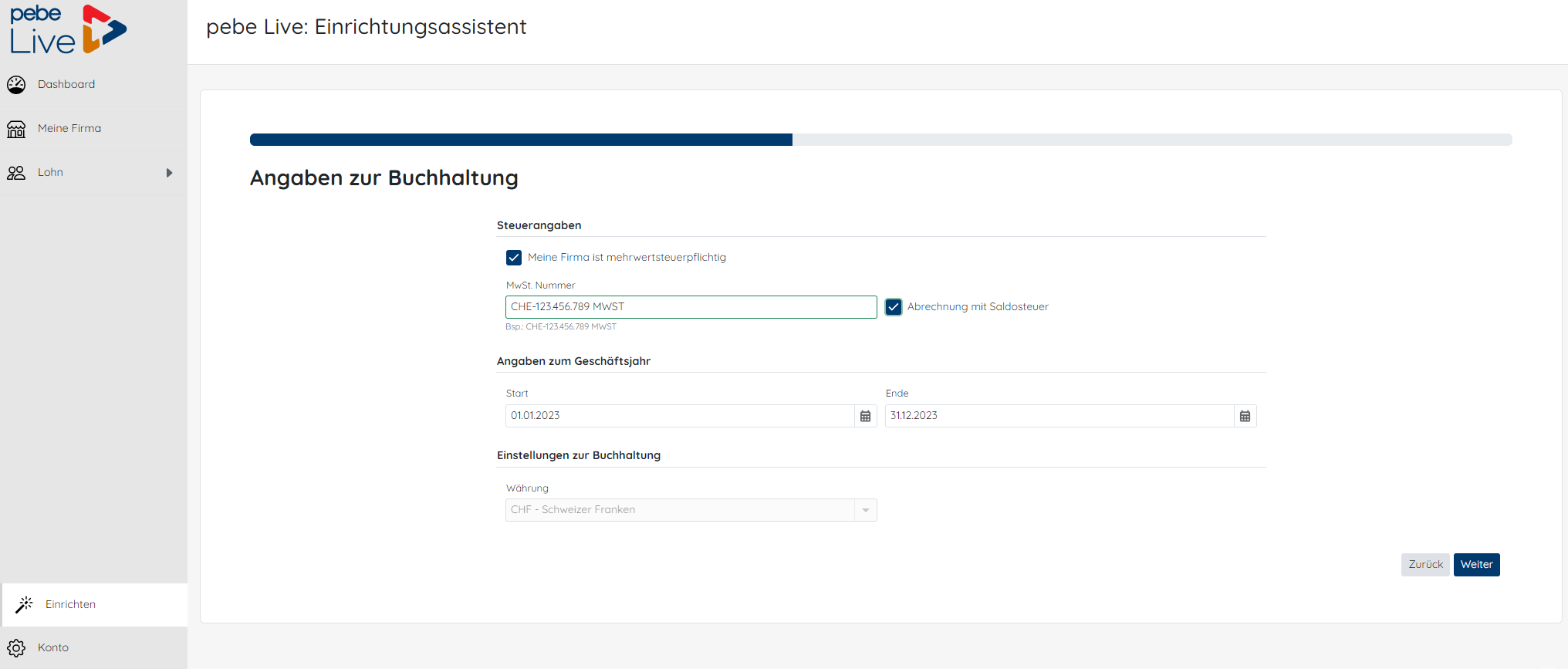Uncheck Meine Firma ist mehrwertsteuerpflichtig

point(514,258)
